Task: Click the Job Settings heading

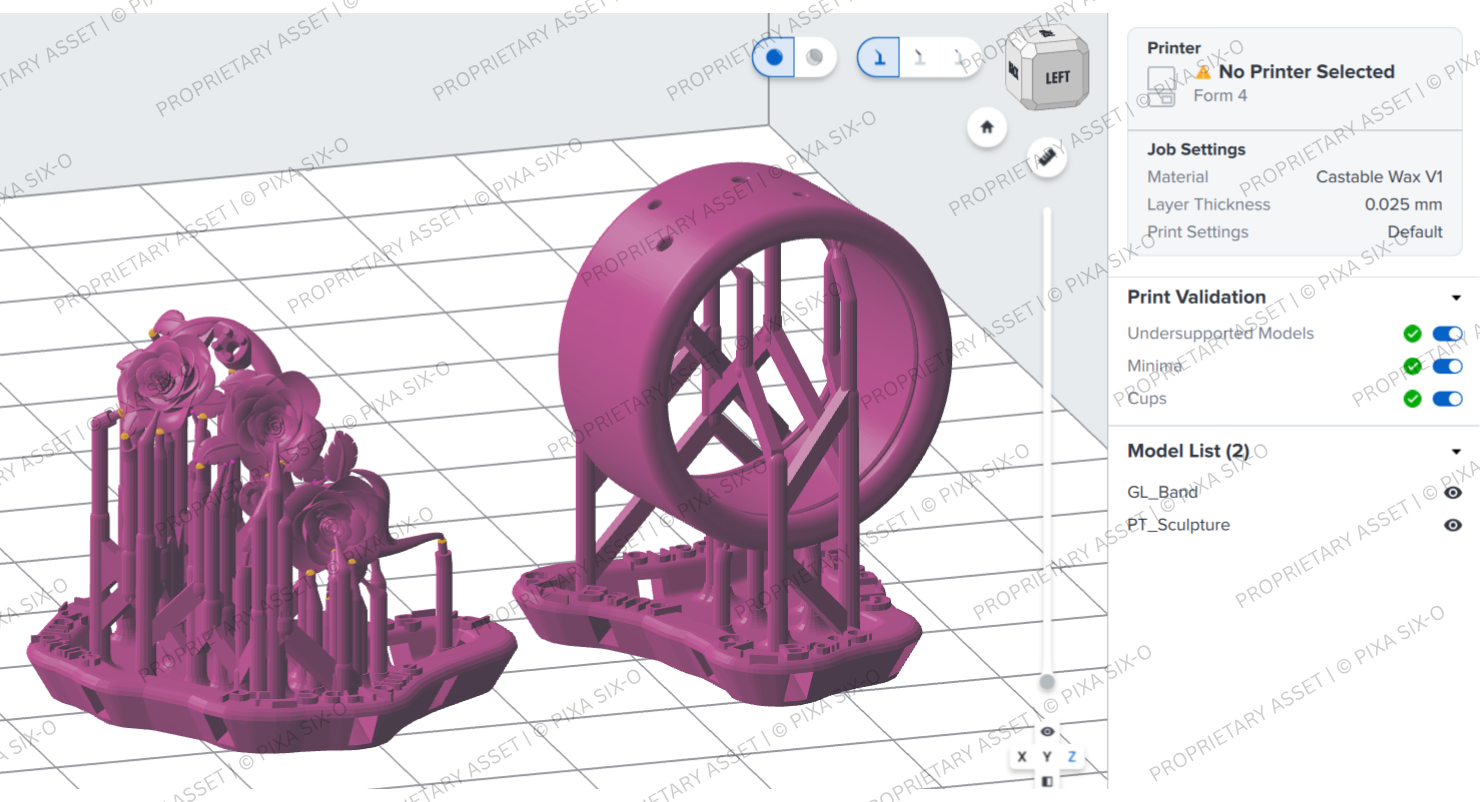Action: click(x=1196, y=149)
